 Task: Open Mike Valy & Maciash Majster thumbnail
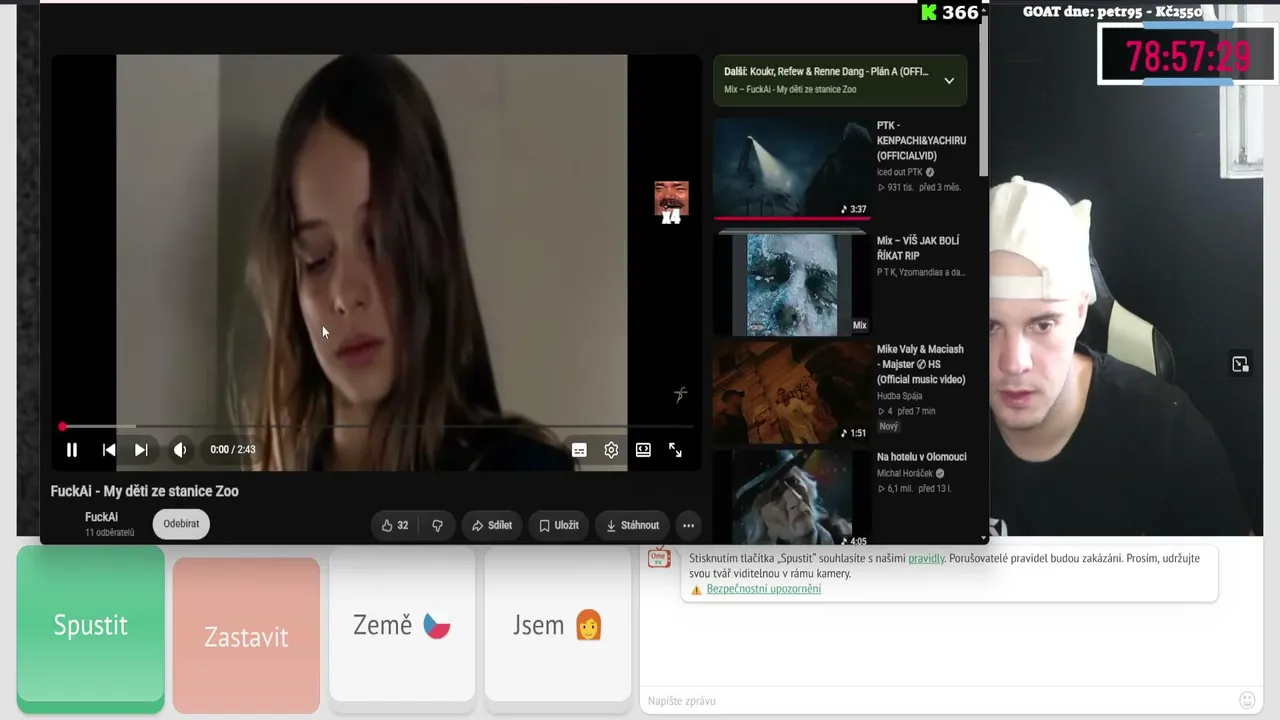click(x=792, y=392)
